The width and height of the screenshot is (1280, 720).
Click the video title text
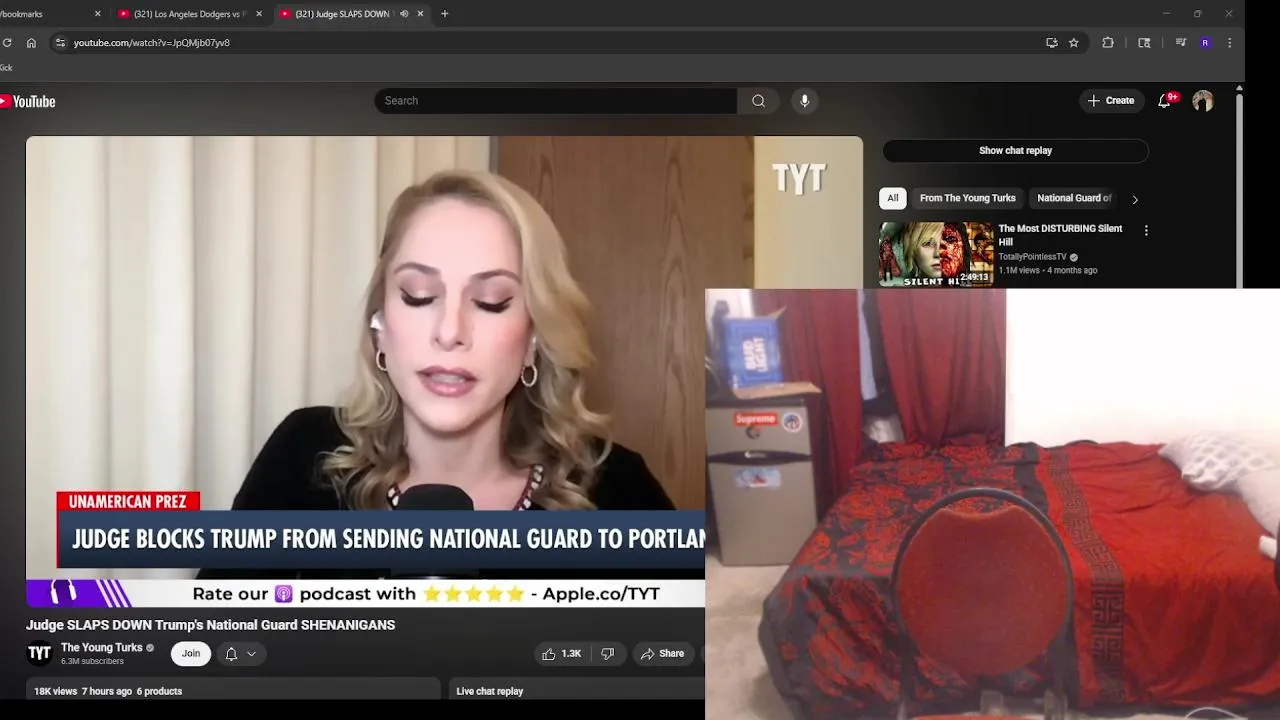210,625
